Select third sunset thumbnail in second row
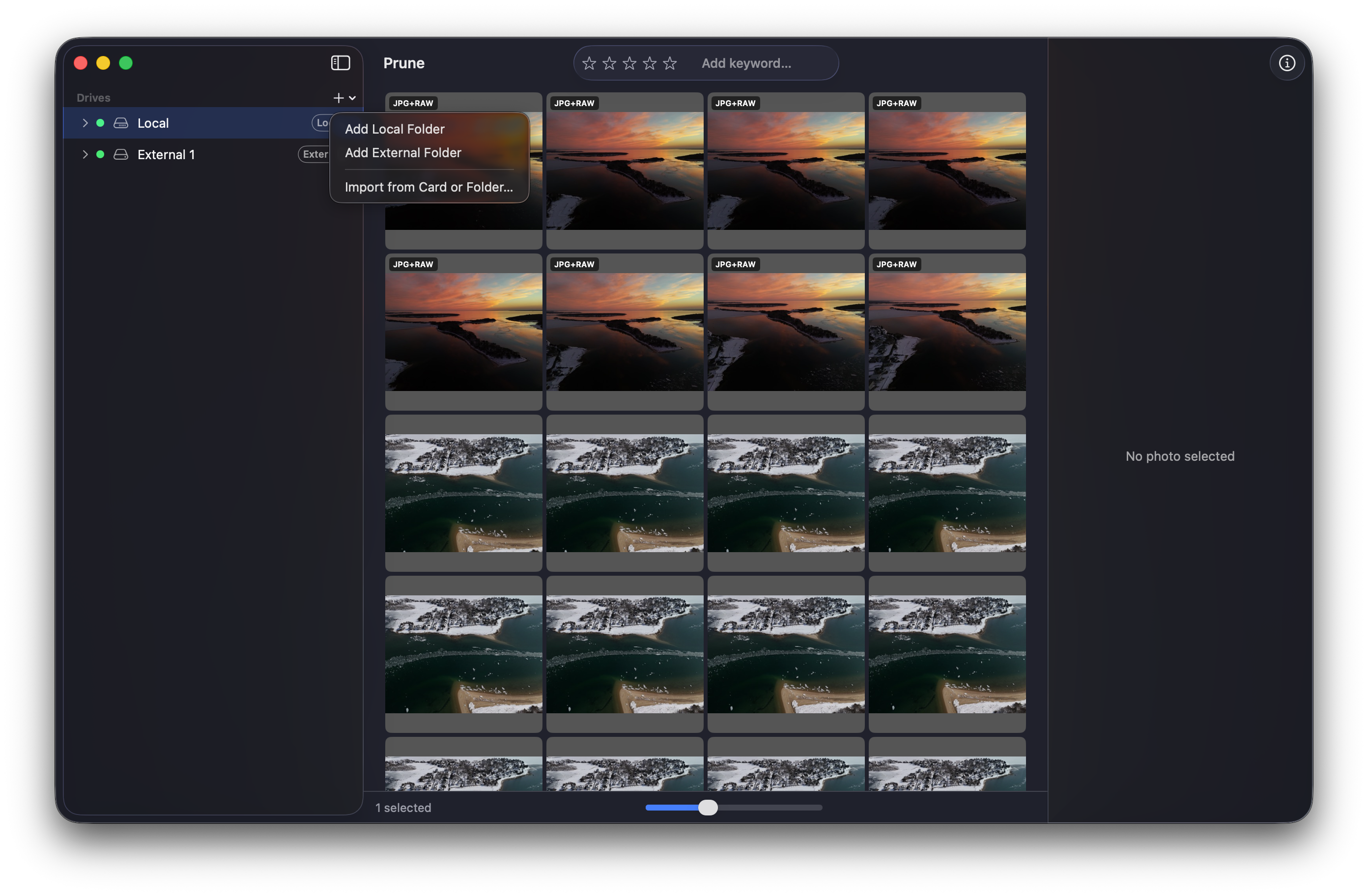This screenshot has height=896, width=1368. pos(786,332)
